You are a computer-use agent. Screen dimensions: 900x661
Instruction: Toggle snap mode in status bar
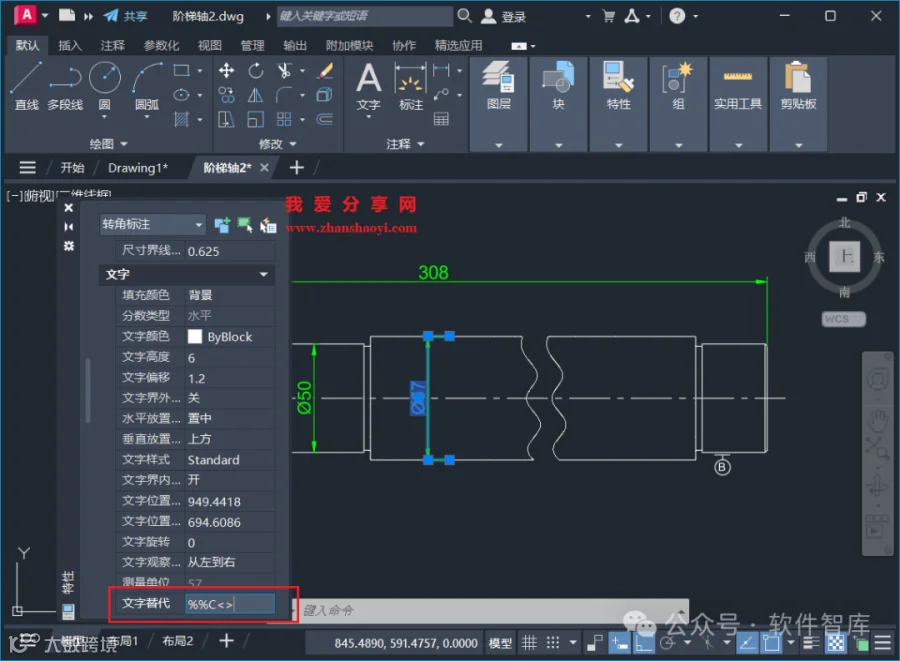(552, 643)
